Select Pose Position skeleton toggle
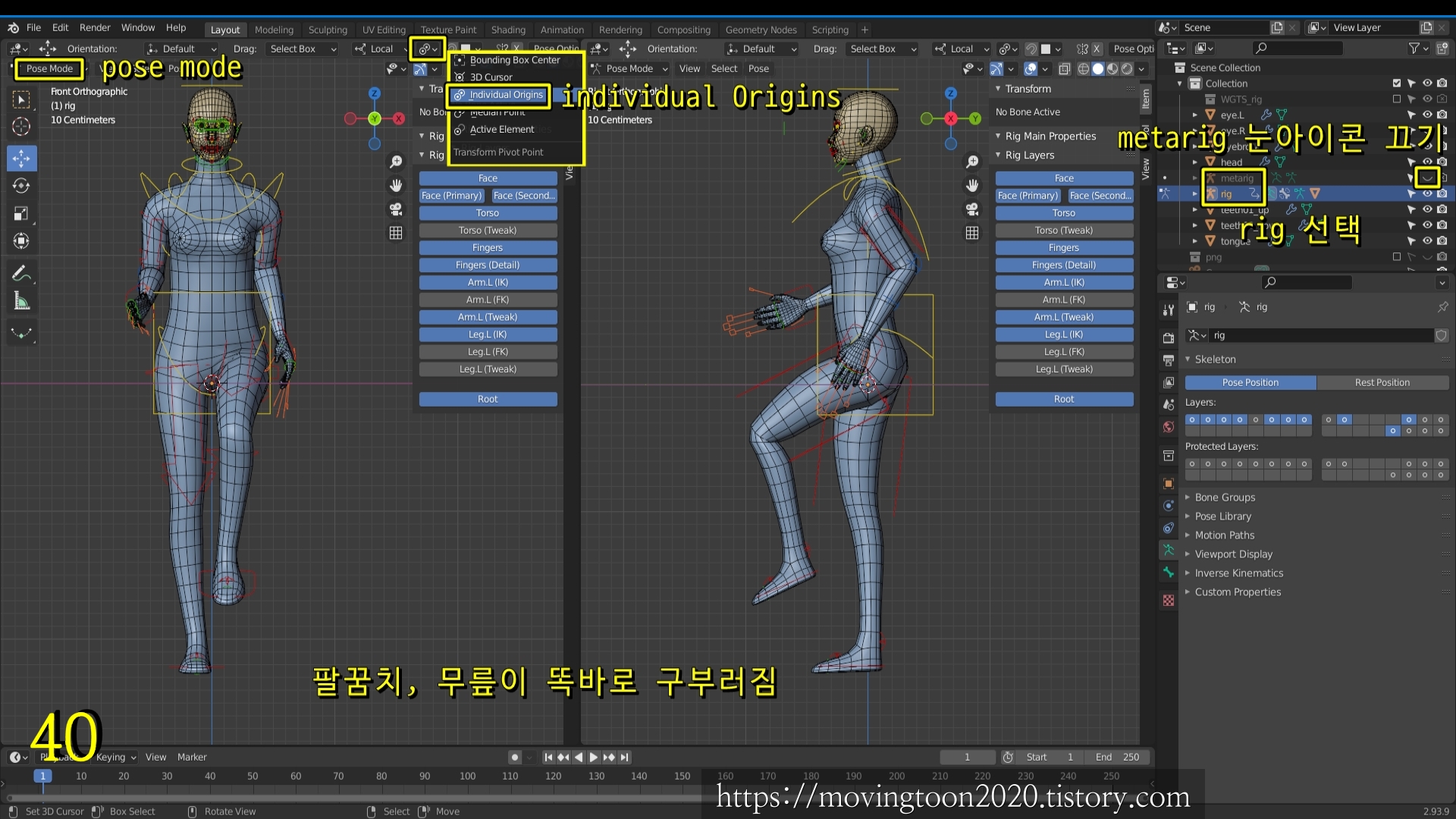The width and height of the screenshot is (1456, 819). click(x=1250, y=382)
